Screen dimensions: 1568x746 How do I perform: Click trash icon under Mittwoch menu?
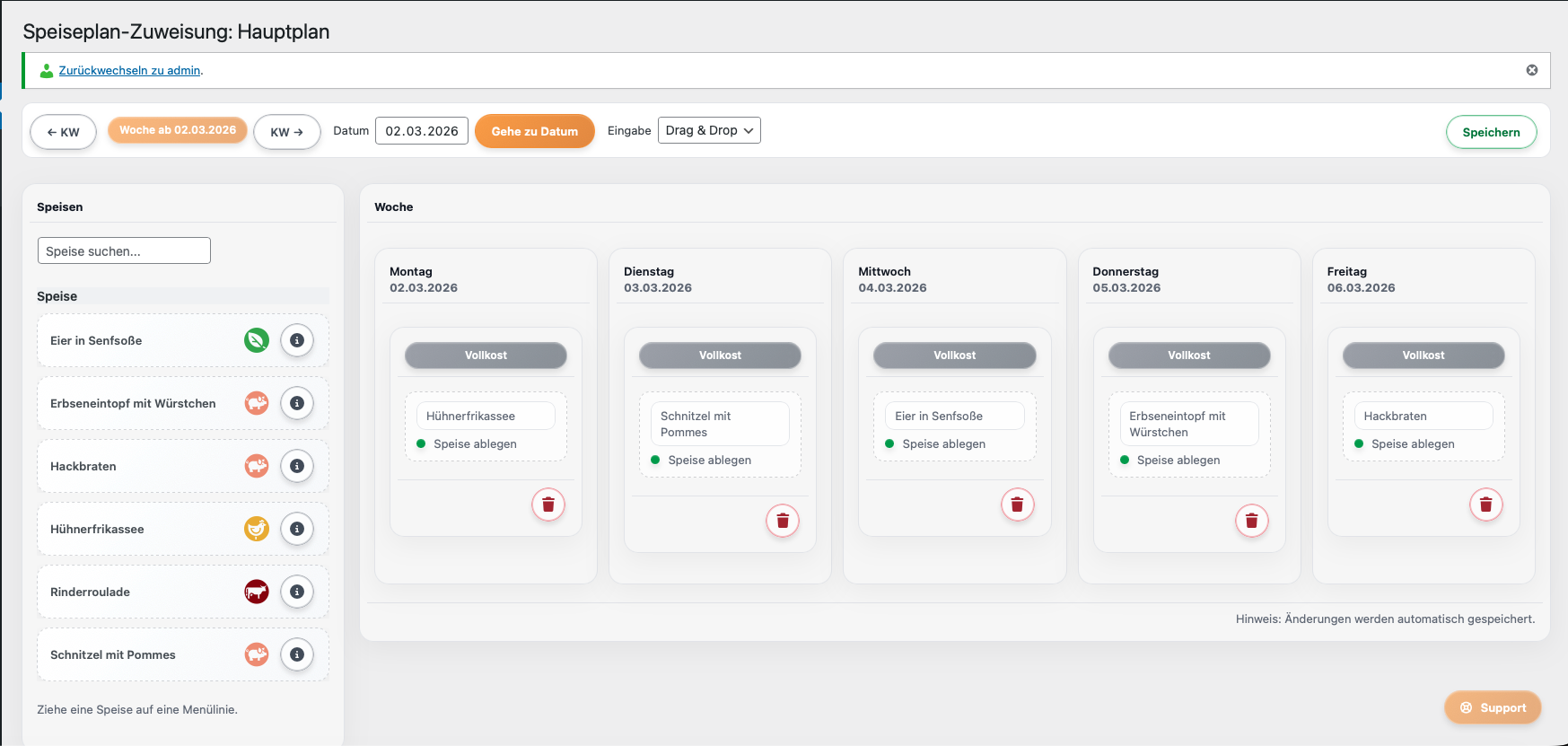point(1017,505)
